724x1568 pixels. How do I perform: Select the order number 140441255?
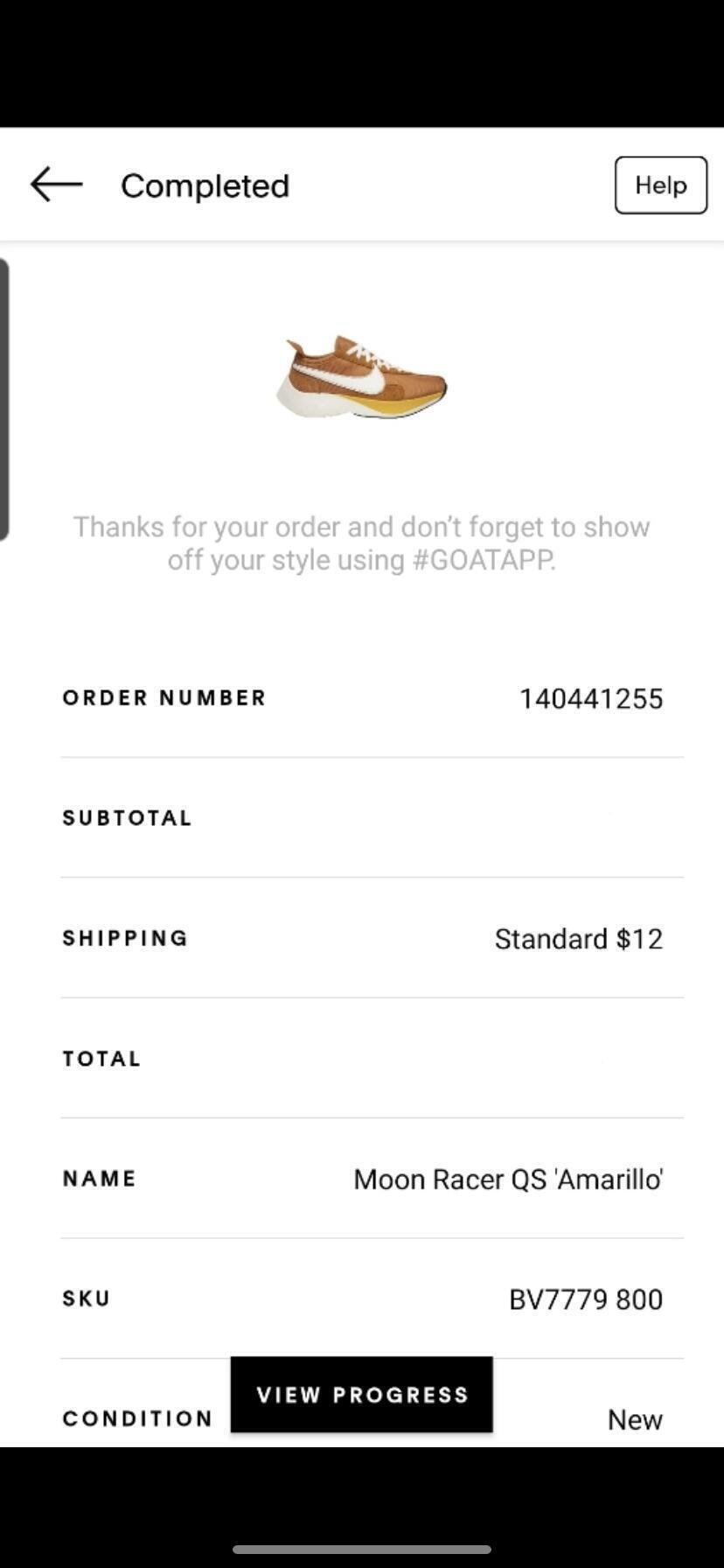[591, 698]
